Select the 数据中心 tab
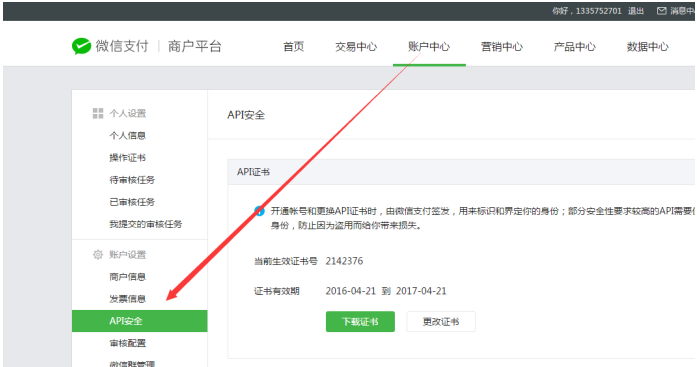This screenshot has height=367, width=697. click(x=648, y=47)
